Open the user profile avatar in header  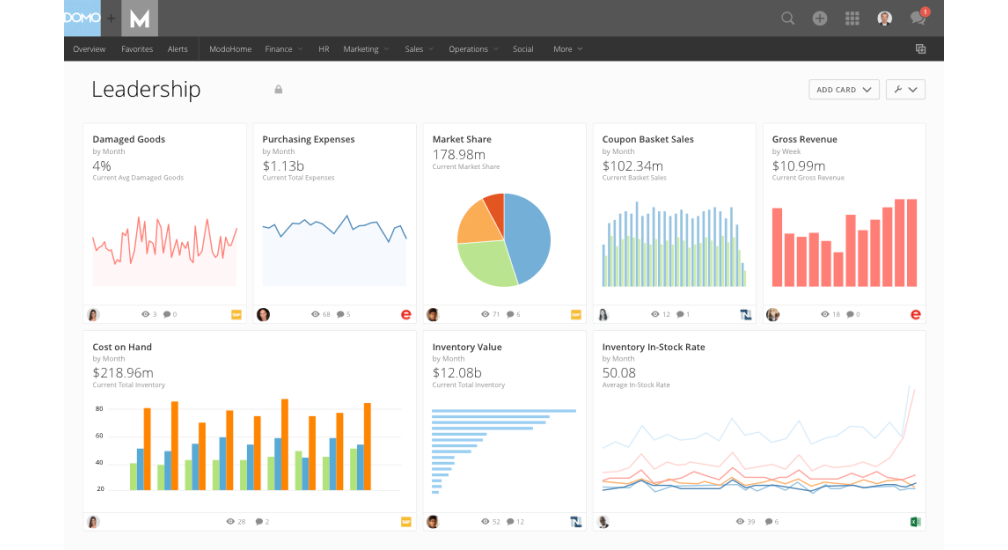(885, 19)
